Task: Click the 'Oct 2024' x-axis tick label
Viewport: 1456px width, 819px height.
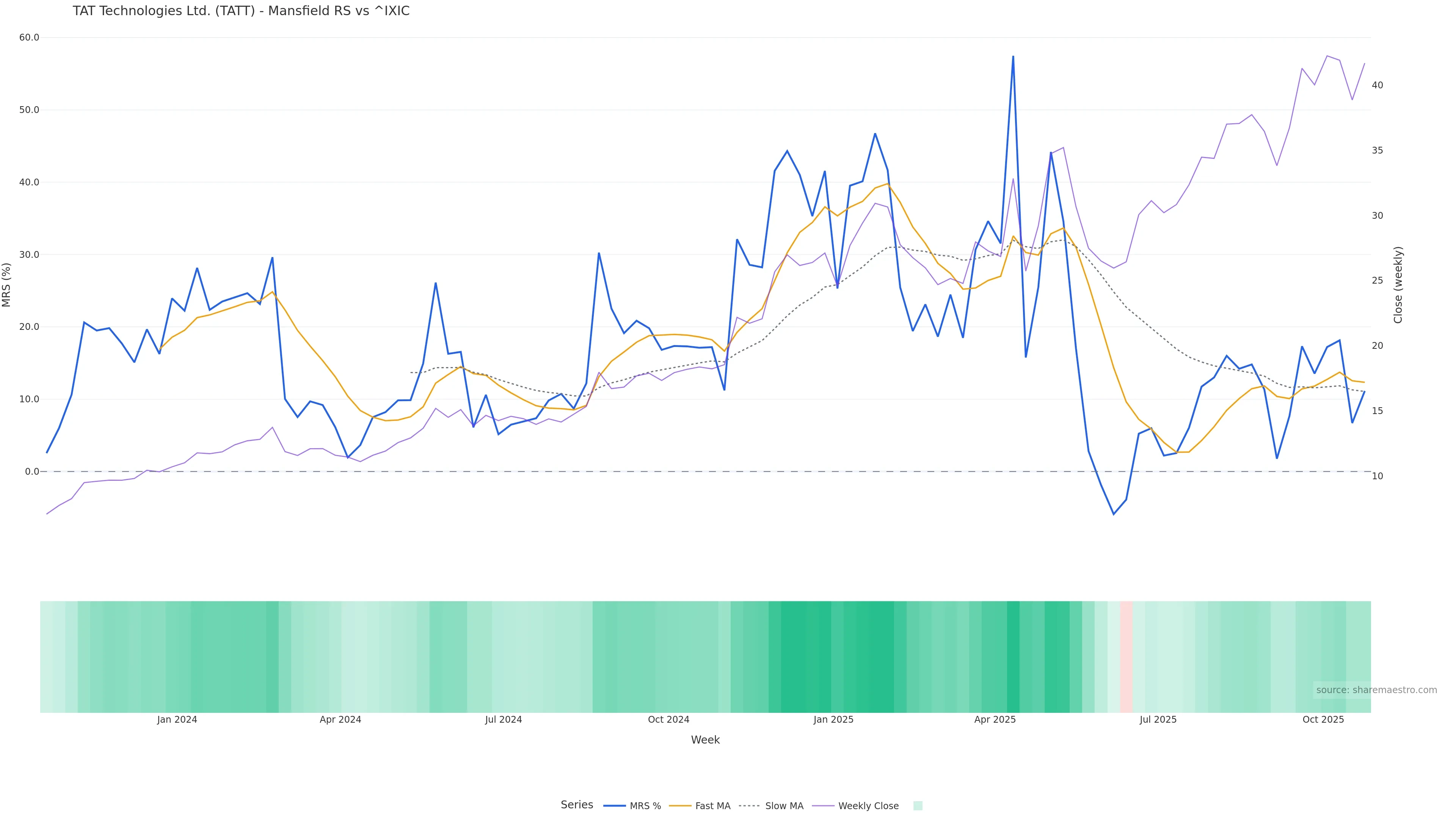Action: [x=668, y=720]
